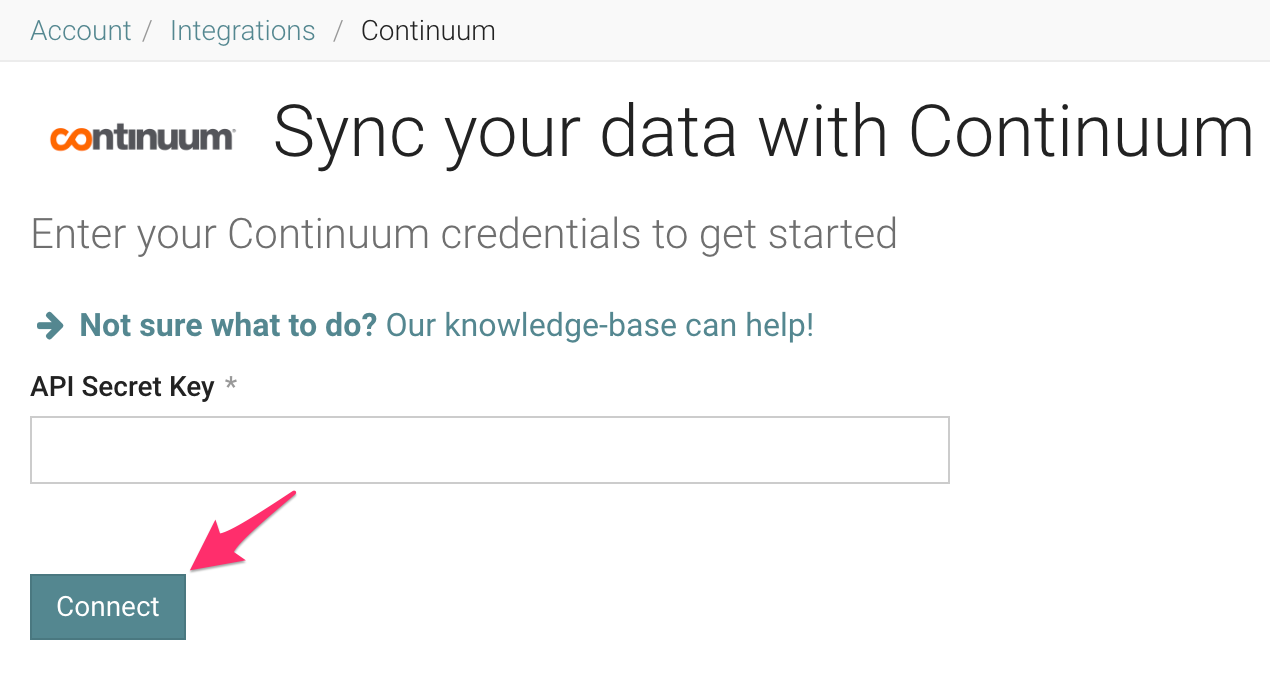
Task: Open the "Not sure what to do?" link
Action: point(228,325)
